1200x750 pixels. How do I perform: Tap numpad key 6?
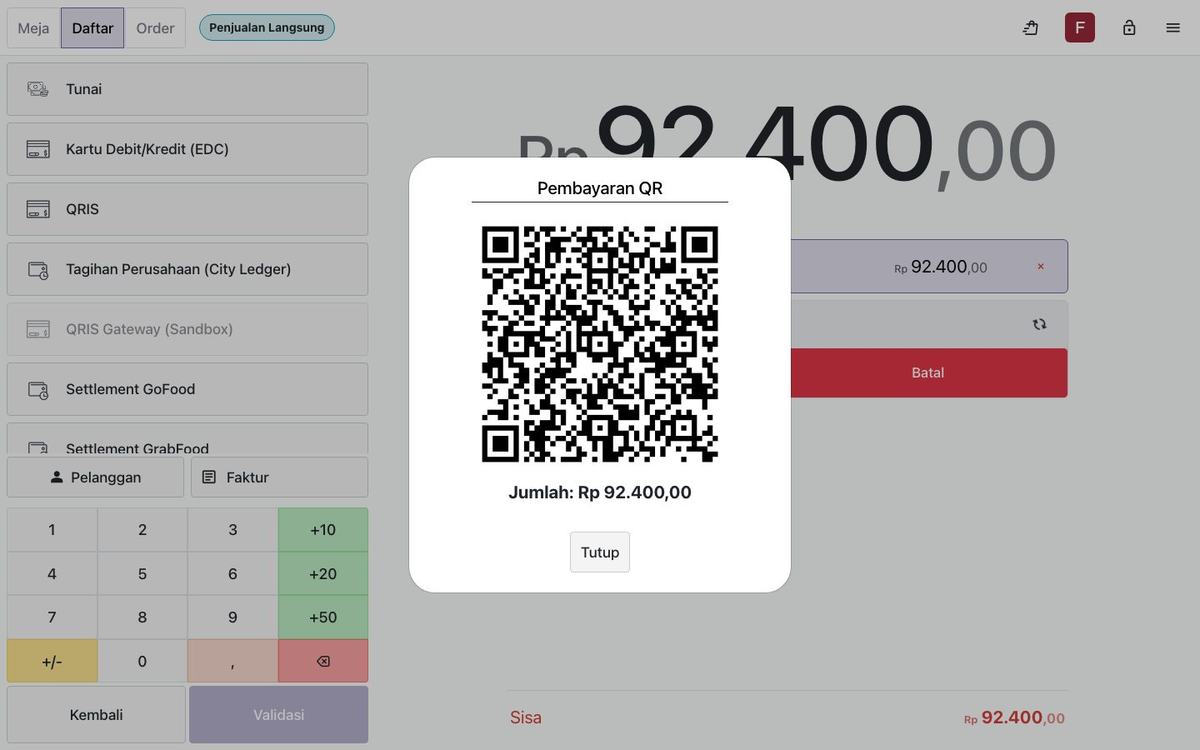click(233, 574)
